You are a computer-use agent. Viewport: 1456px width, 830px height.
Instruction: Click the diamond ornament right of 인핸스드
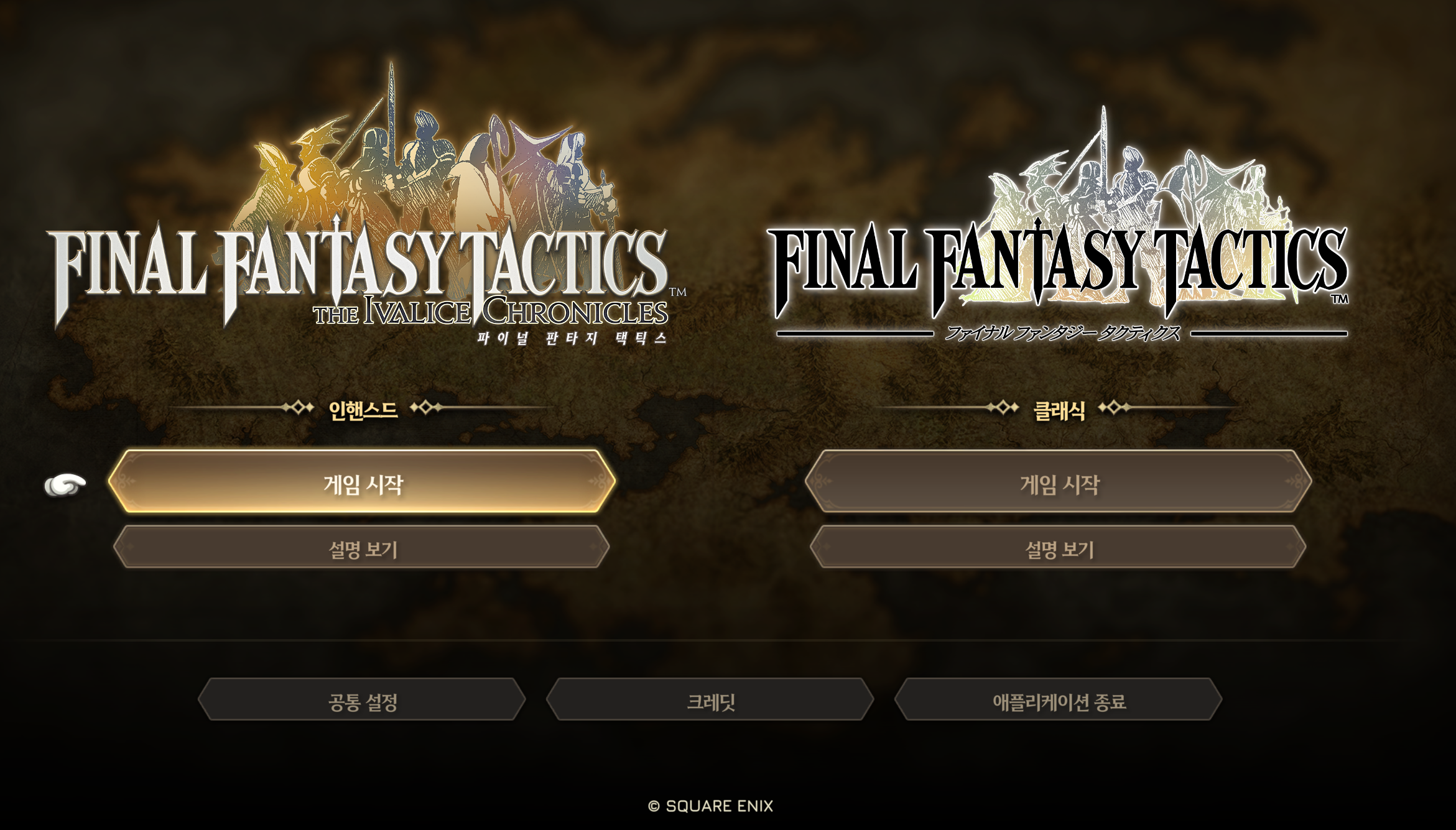pyautogui.click(x=427, y=407)
